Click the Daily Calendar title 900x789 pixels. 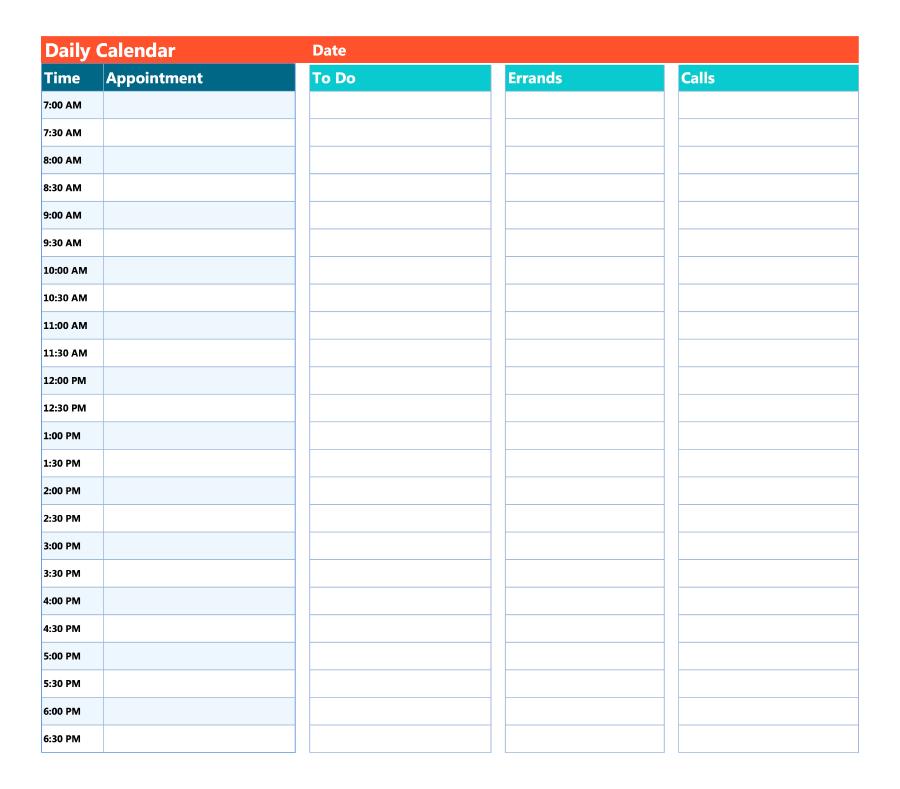click(x=110, y=50)
